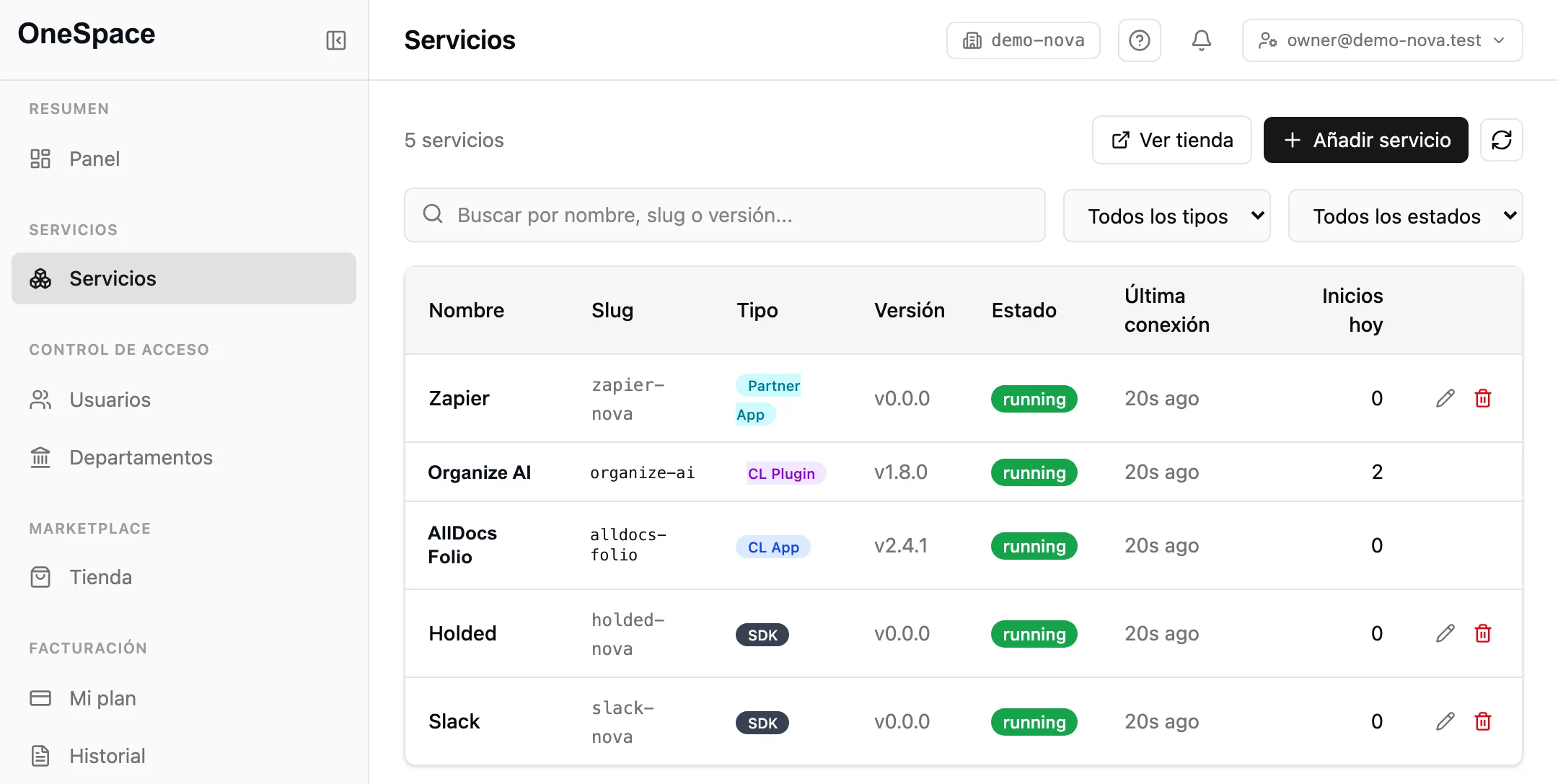The image size is (1558, 784).
Task: Open the Todos los tipos dropdown
Action: point(1167,216)
